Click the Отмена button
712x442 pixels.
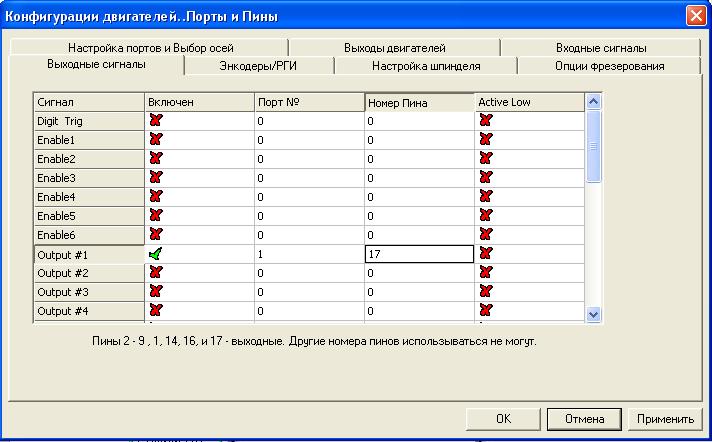[x=584, y=418]
